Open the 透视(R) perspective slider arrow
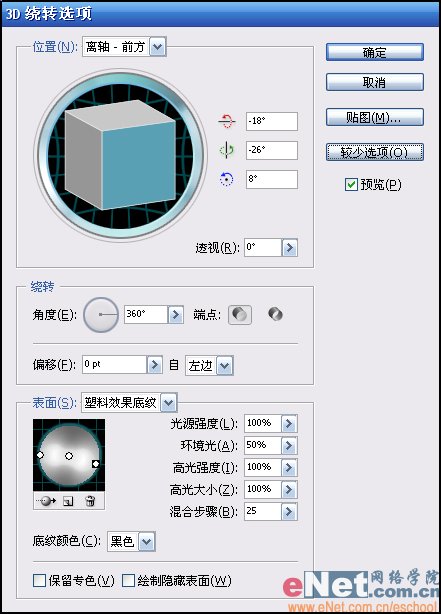Image resolution: width=441 pixels, height=614 pixels. pyautogui.click(x=289, y=247)
